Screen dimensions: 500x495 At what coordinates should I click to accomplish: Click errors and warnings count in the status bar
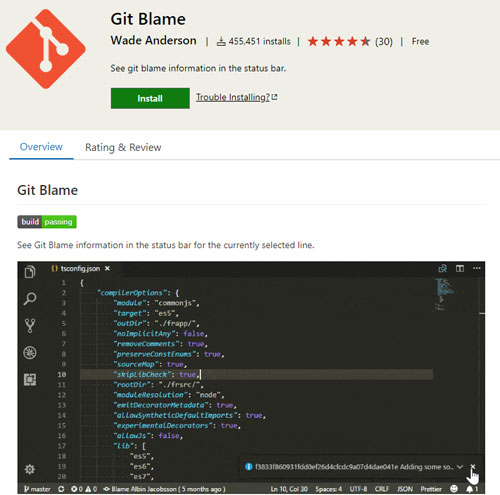tap(84, 489)
